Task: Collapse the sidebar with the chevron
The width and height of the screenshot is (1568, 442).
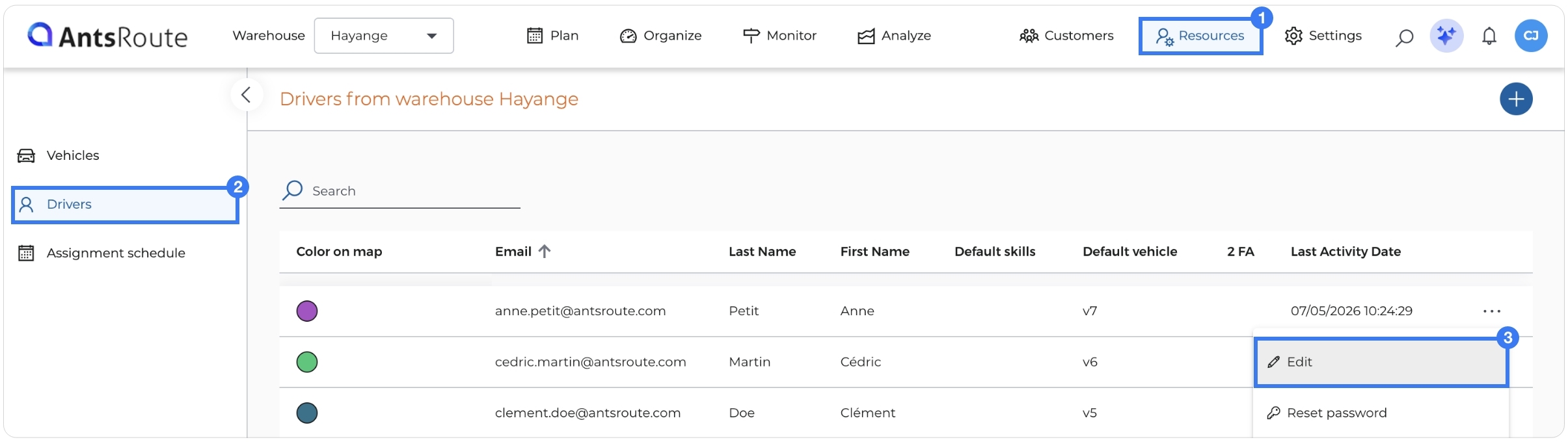Action: (x=246, y=95)
